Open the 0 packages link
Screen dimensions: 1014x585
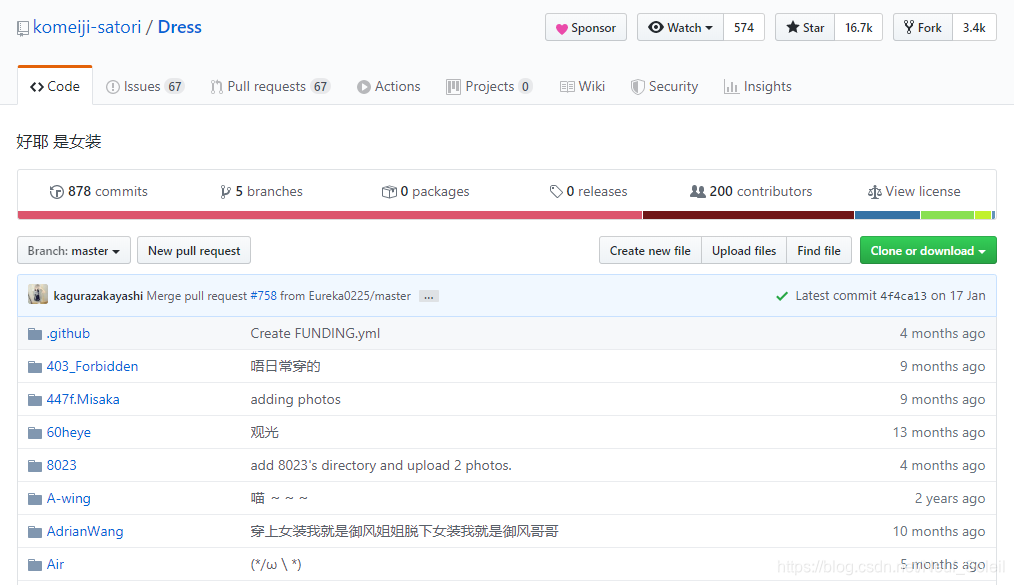point(426,192)
